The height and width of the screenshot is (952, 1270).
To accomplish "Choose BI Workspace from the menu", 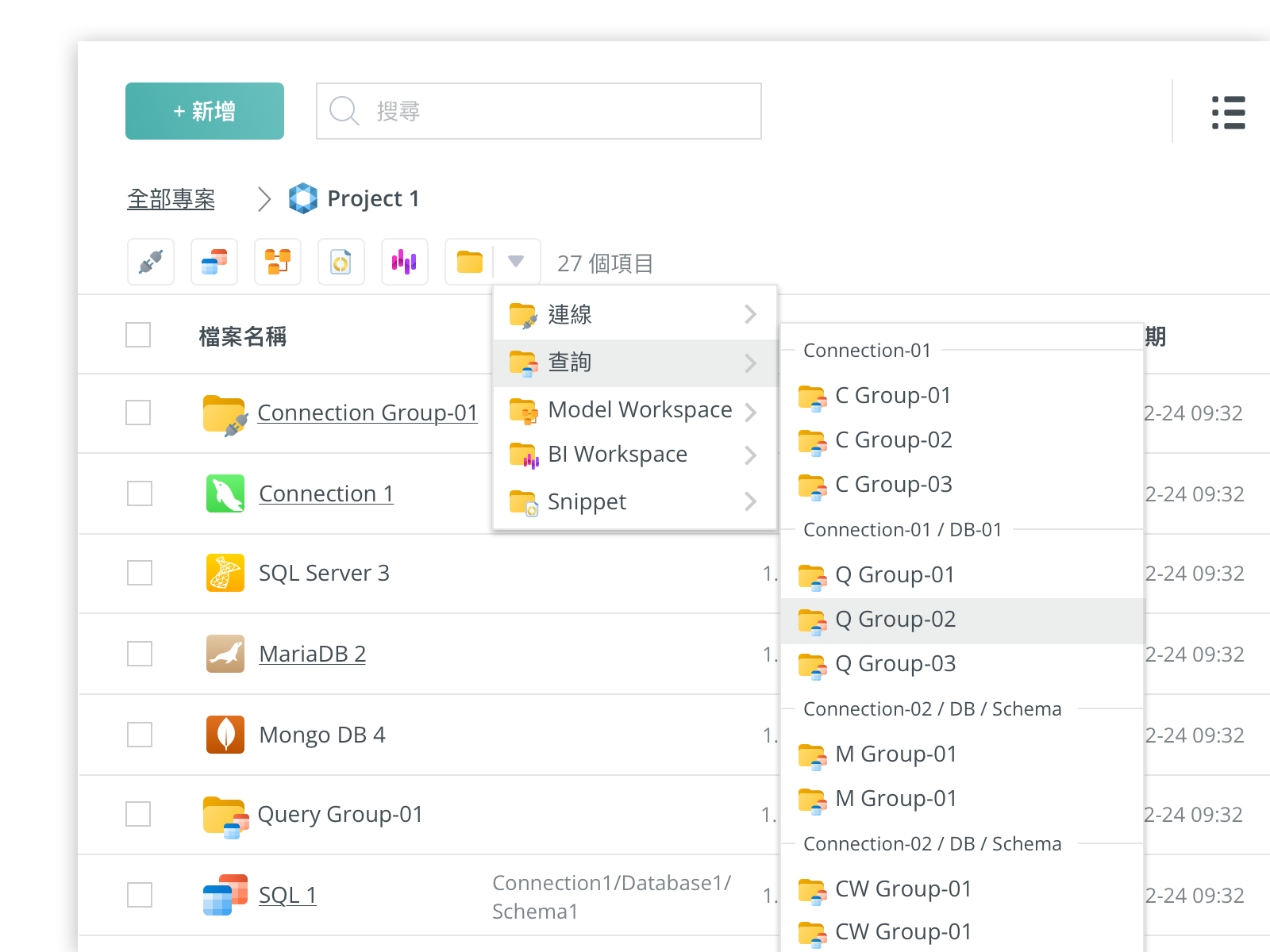I will (618, 455).
